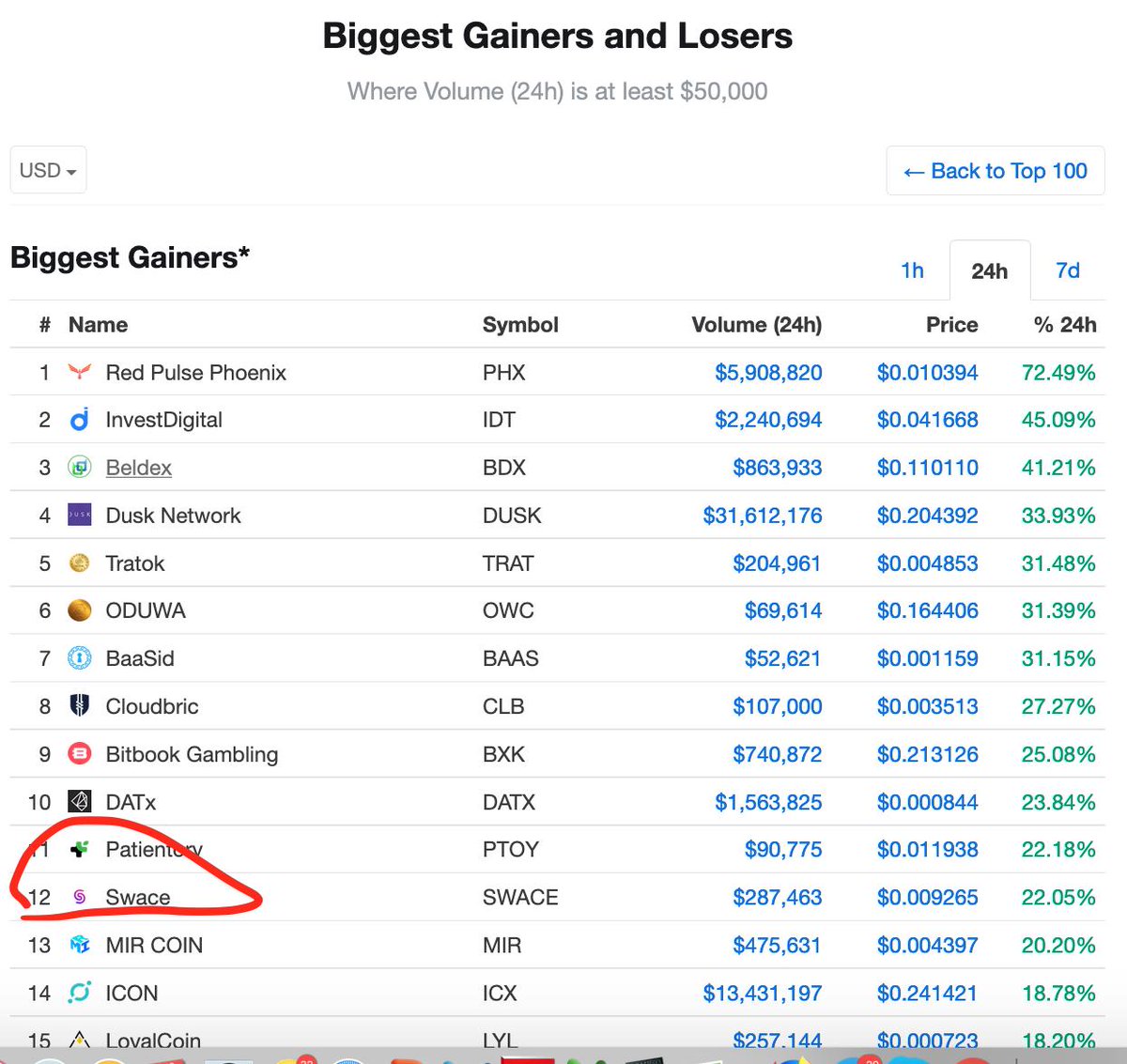1127x1064 pixels.
Task: Open the MIR COIN link
Action: (x=154, y=945)
